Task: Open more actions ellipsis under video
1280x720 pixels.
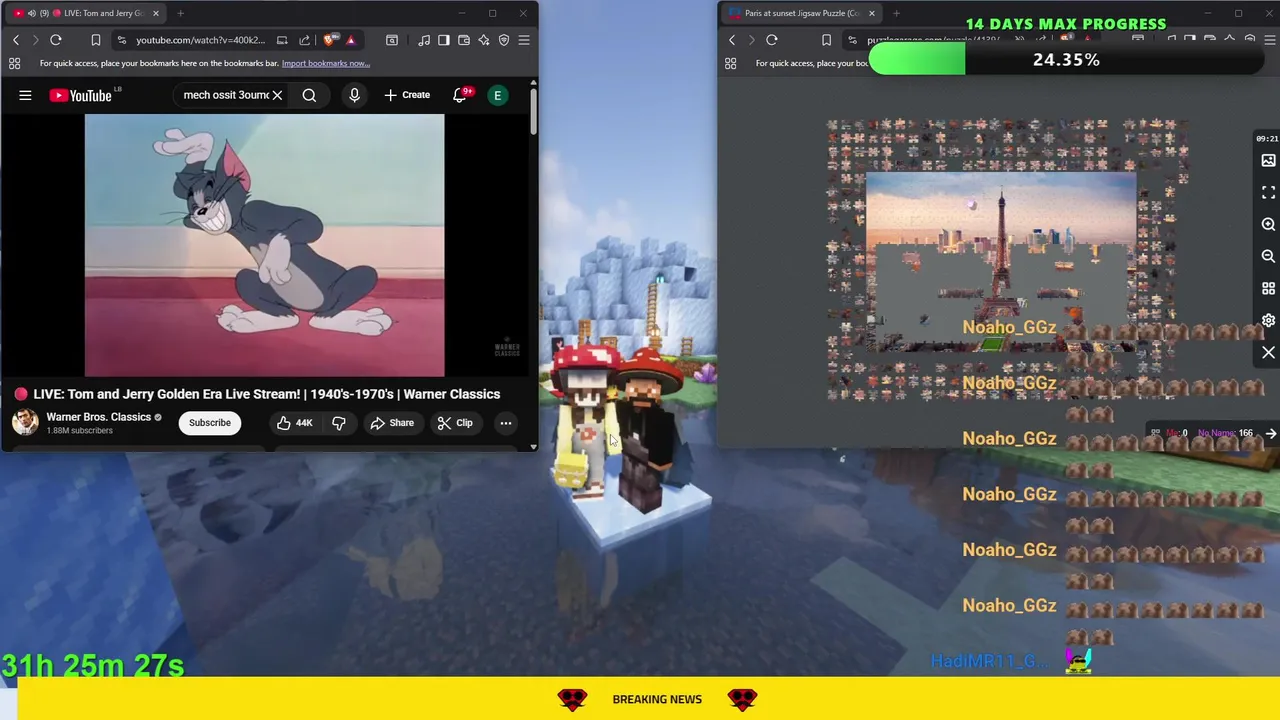Action: [506, 423]
